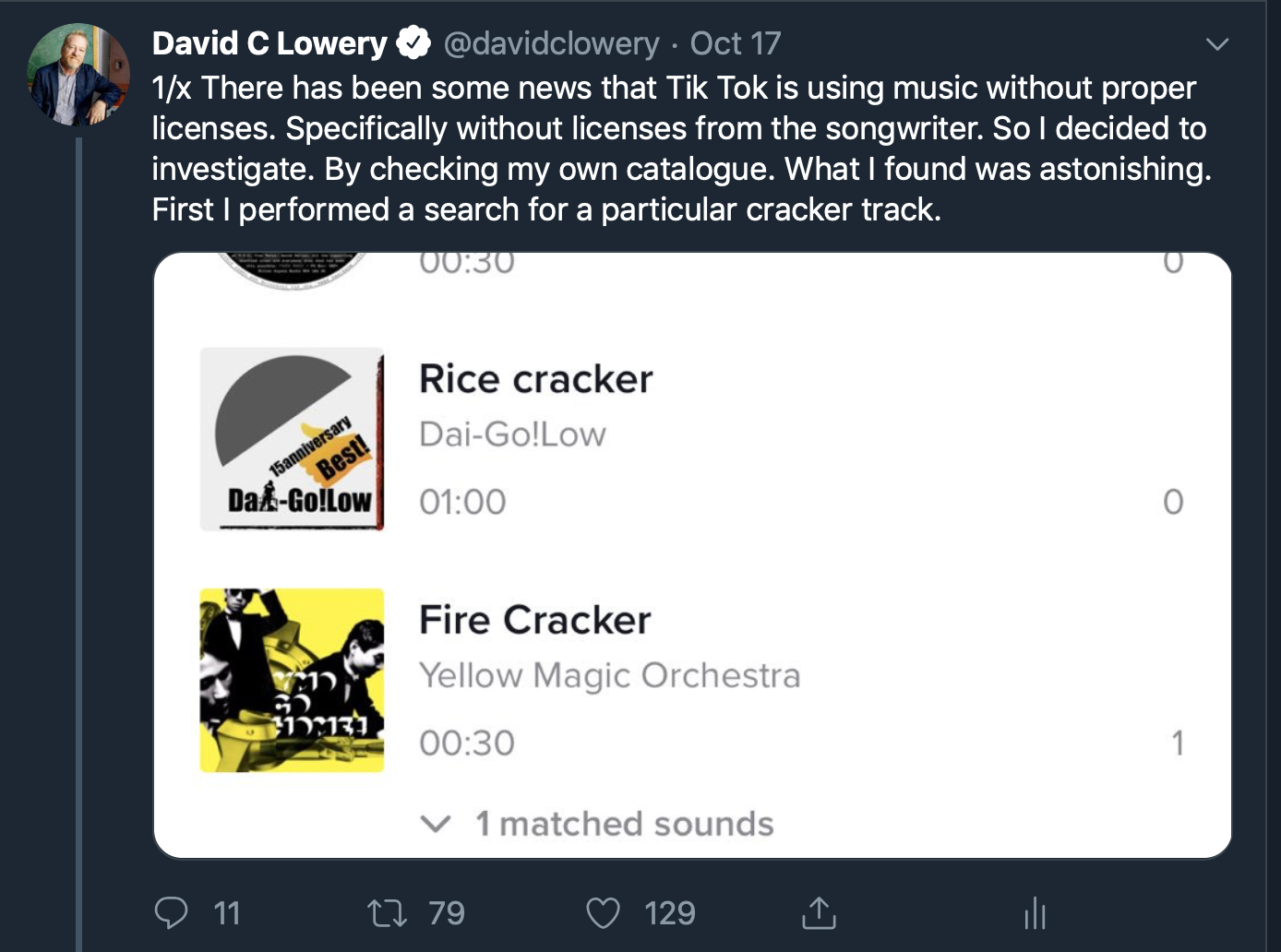Click the reply speech bubble icon
This screenshot has height=952, width=1281.
click(x=172, y=912)
